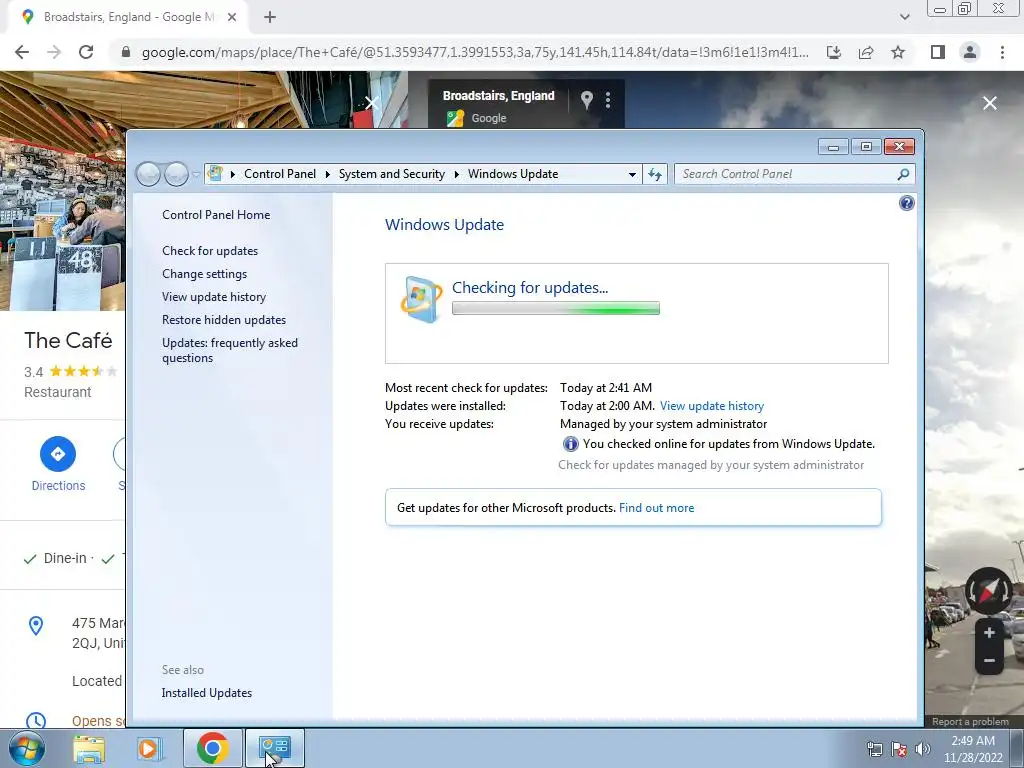Close the Broadstairs Google Maps tab

(232, 17)
